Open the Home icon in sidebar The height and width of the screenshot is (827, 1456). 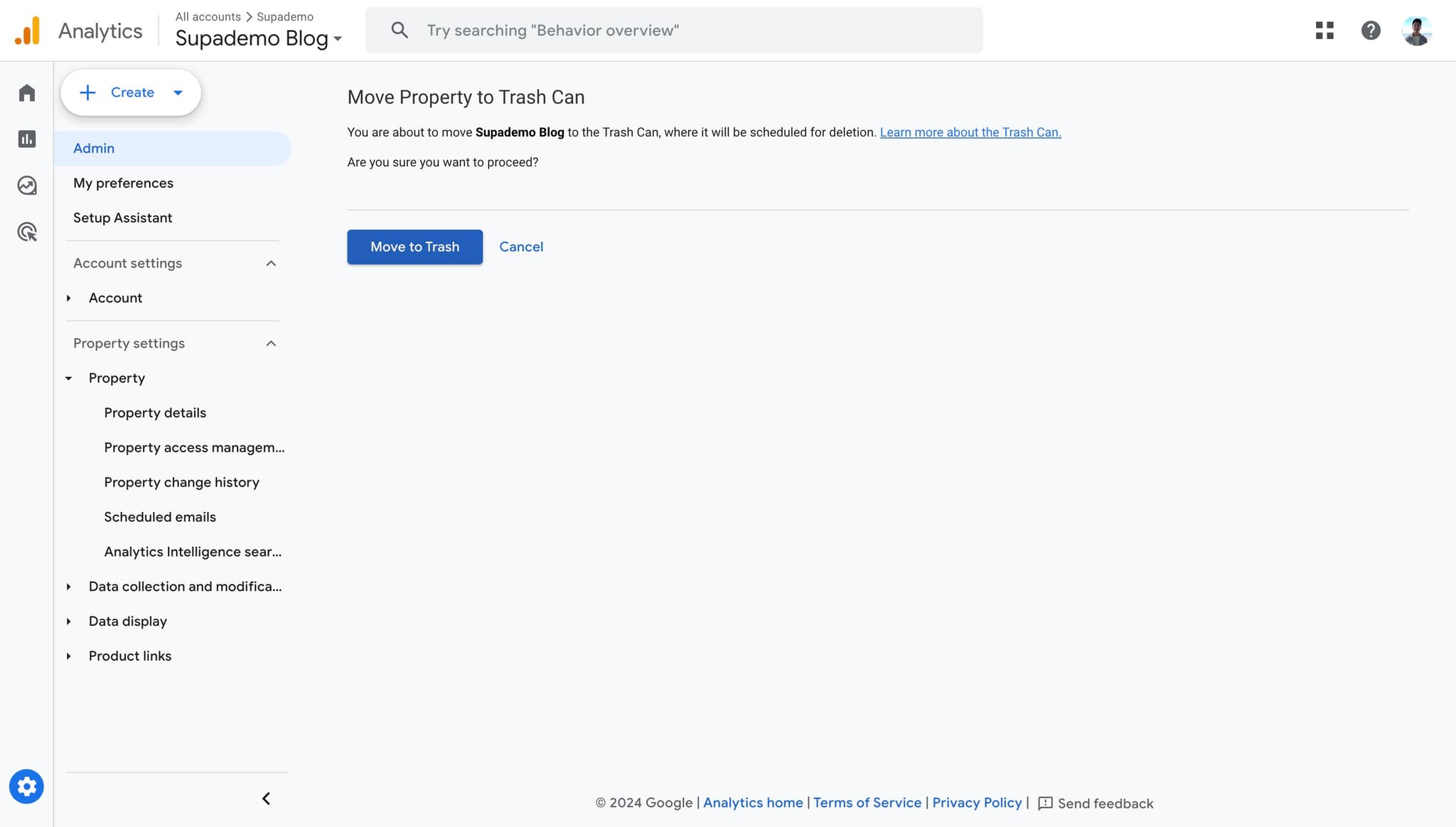pos(27,93)
